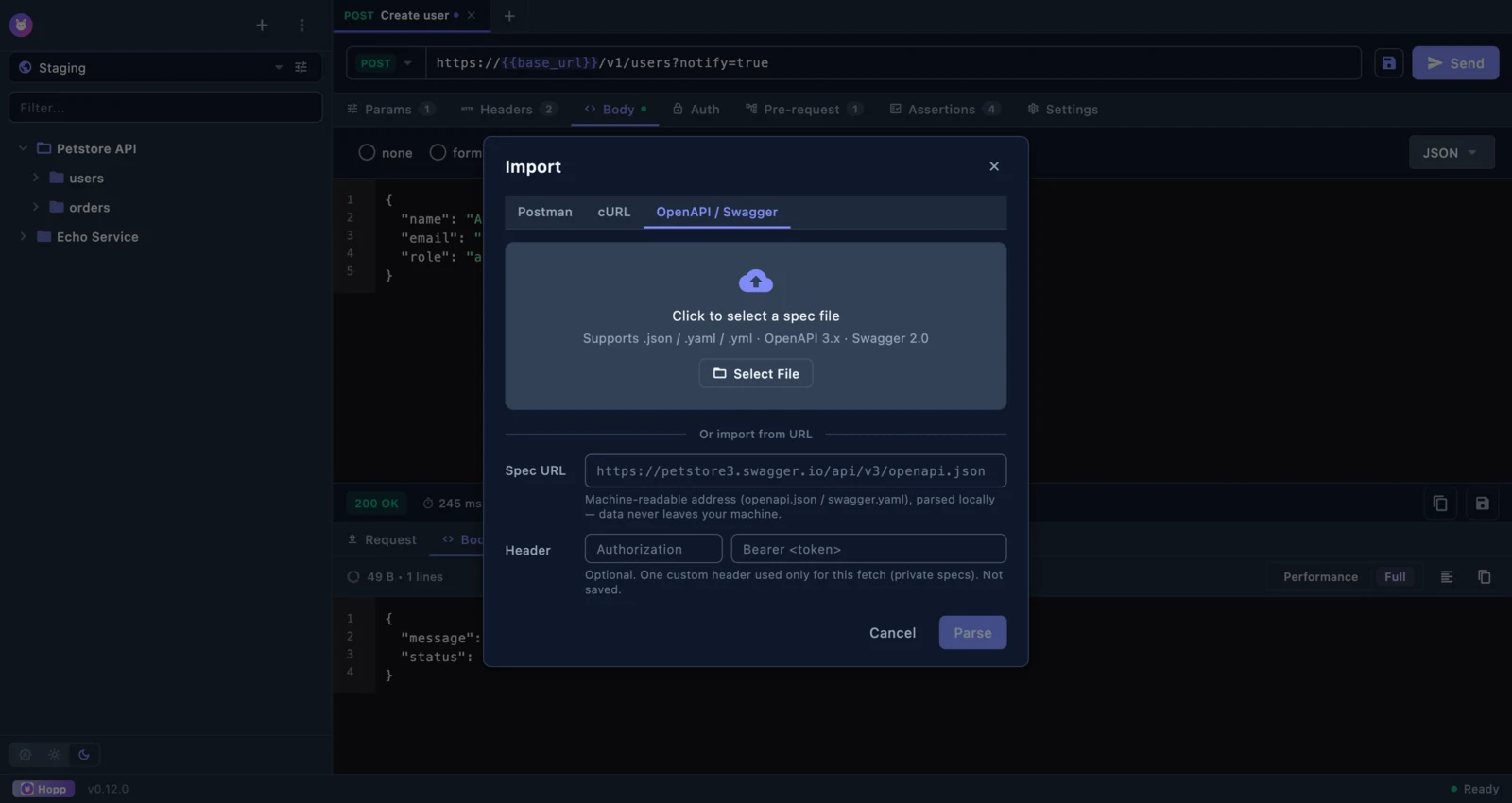The height and width of the screenshot is (803, 1512).
Task: Click the Authorization header name field
Action: click(x=654, y=549)
